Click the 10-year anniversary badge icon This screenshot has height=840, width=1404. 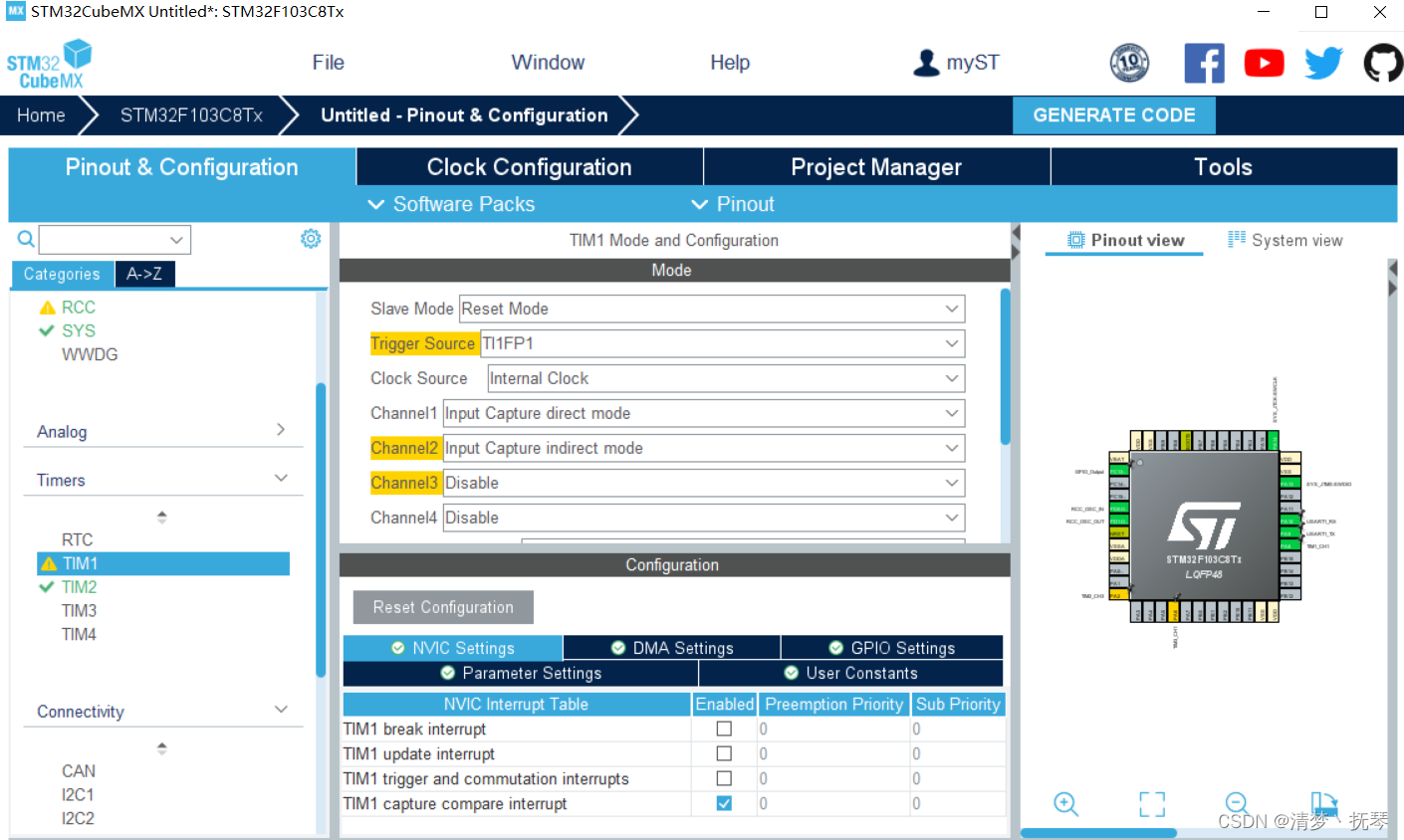pyautogui.click(x=1129, y=63)
